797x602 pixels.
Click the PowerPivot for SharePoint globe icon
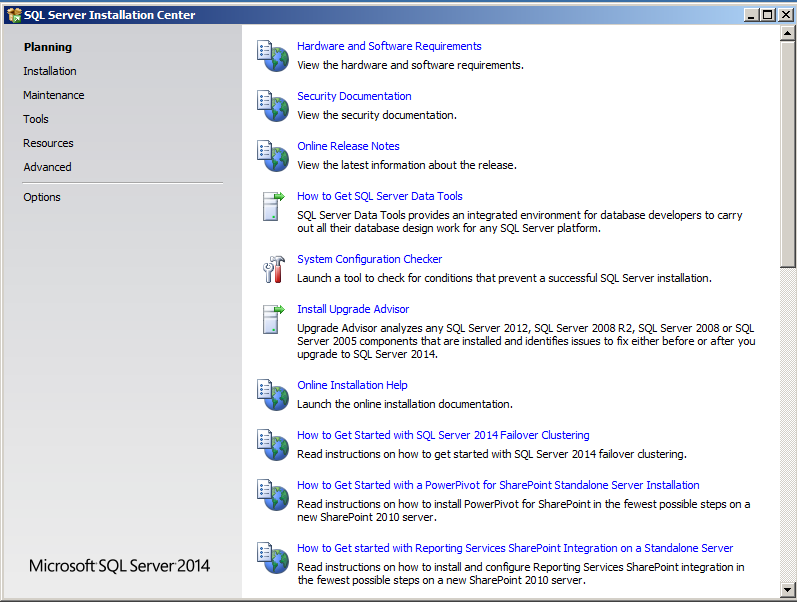coord(272,495)
